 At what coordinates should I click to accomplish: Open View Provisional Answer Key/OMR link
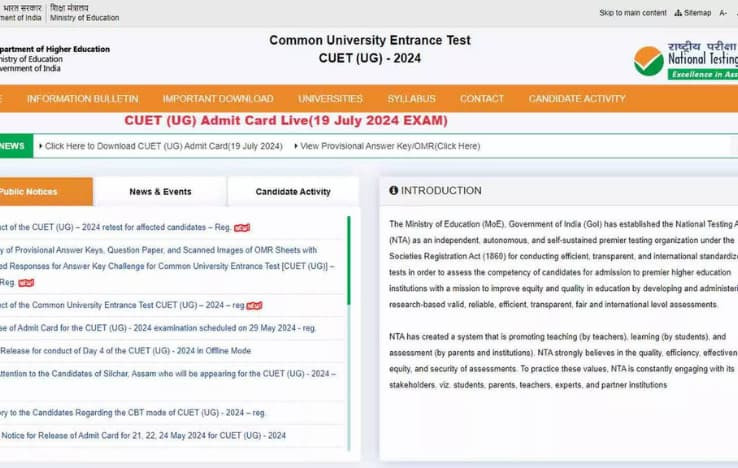pos(390,146)
